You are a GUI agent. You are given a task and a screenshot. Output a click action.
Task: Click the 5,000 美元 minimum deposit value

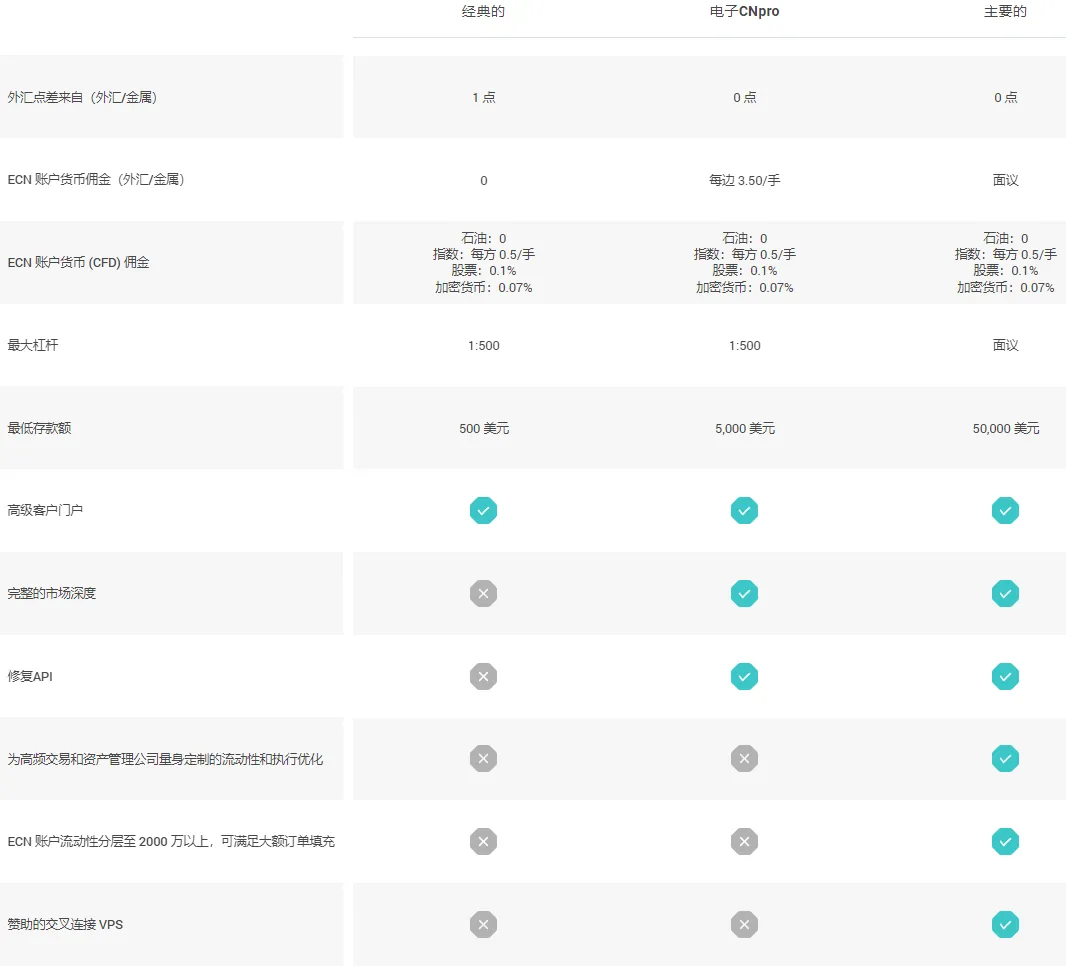[744, 428]
